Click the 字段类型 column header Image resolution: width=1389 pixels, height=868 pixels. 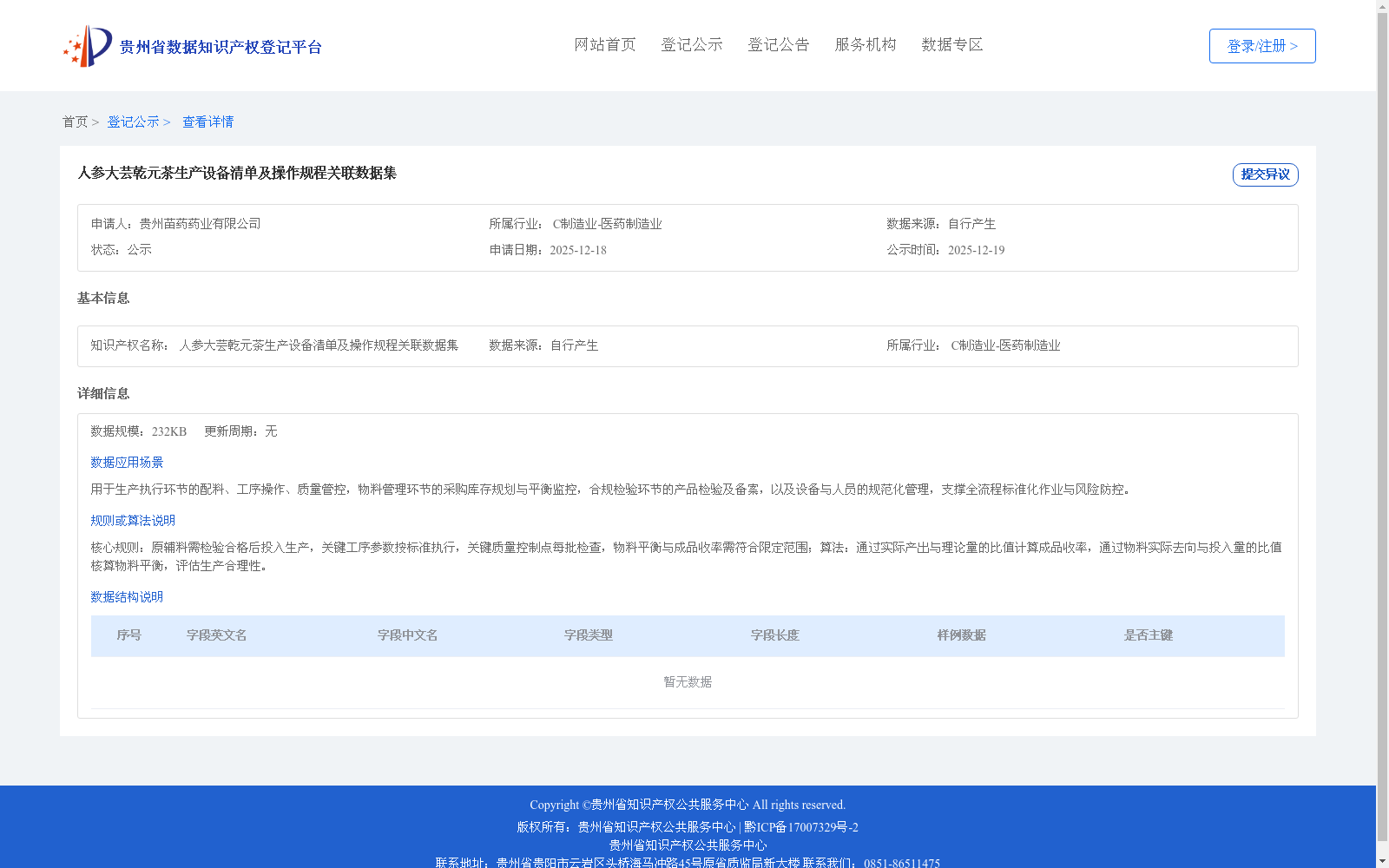point(589,635)
